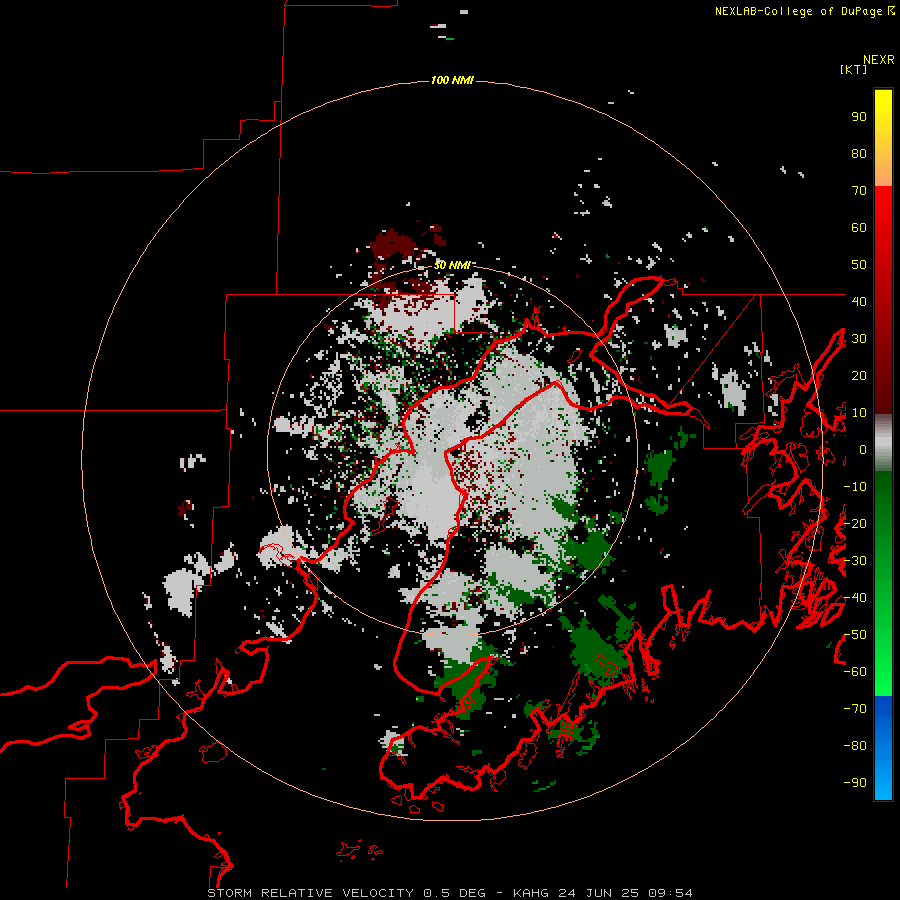This screenshot has width=900, height=900.
Task: Click the 70 scale label
Action: [859, 191]
